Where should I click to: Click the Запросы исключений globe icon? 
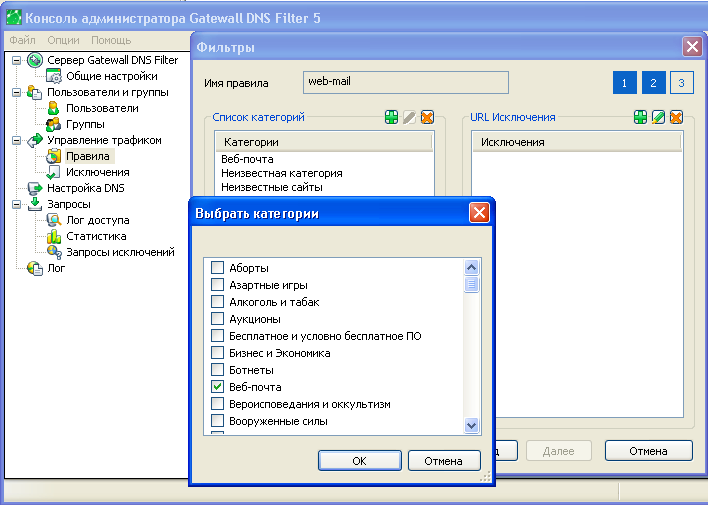[54, 252]
